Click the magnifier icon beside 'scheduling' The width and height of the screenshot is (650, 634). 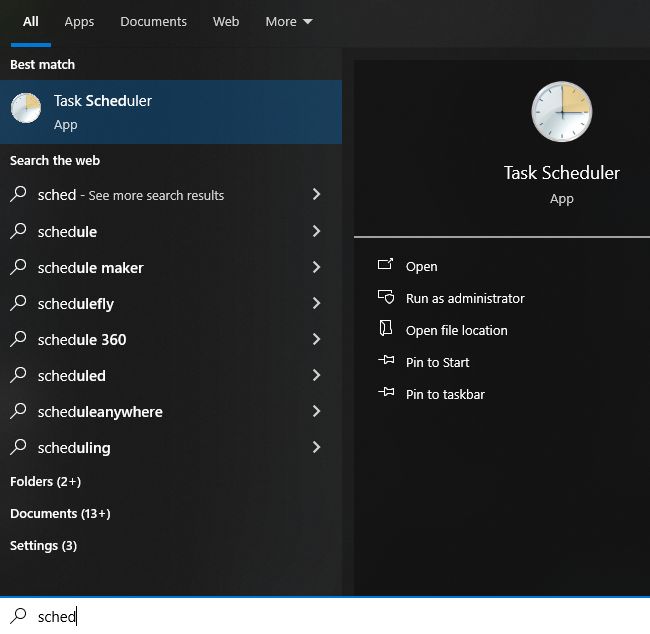(18, 447)
